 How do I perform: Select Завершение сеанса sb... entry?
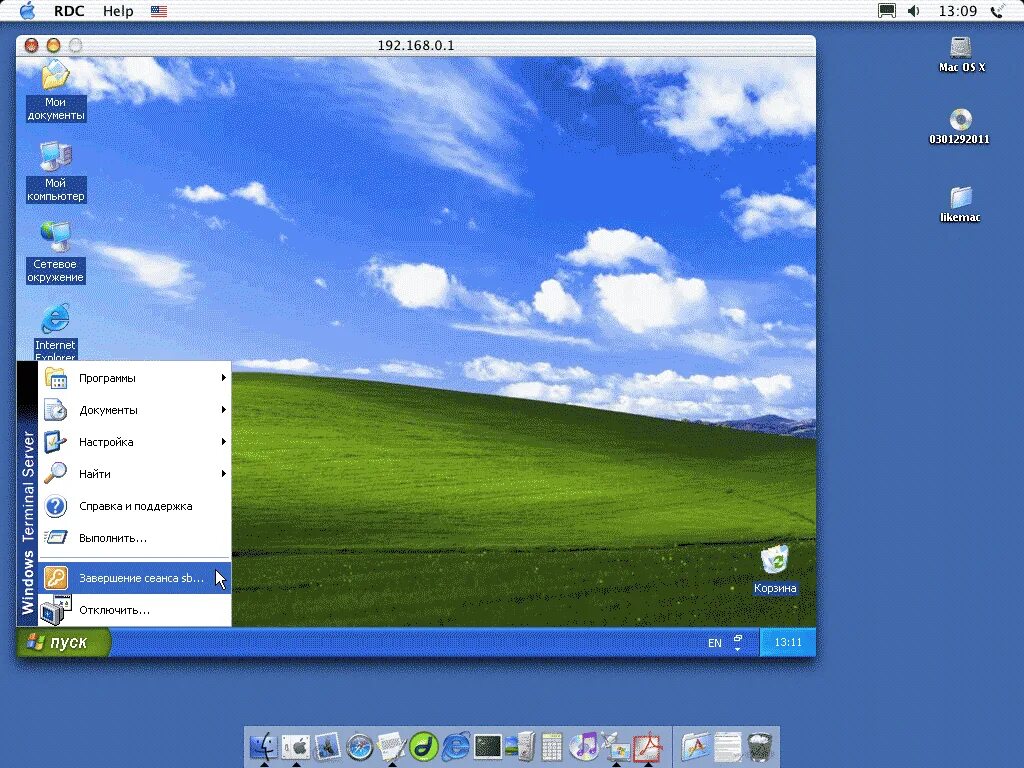click(135, 578)
